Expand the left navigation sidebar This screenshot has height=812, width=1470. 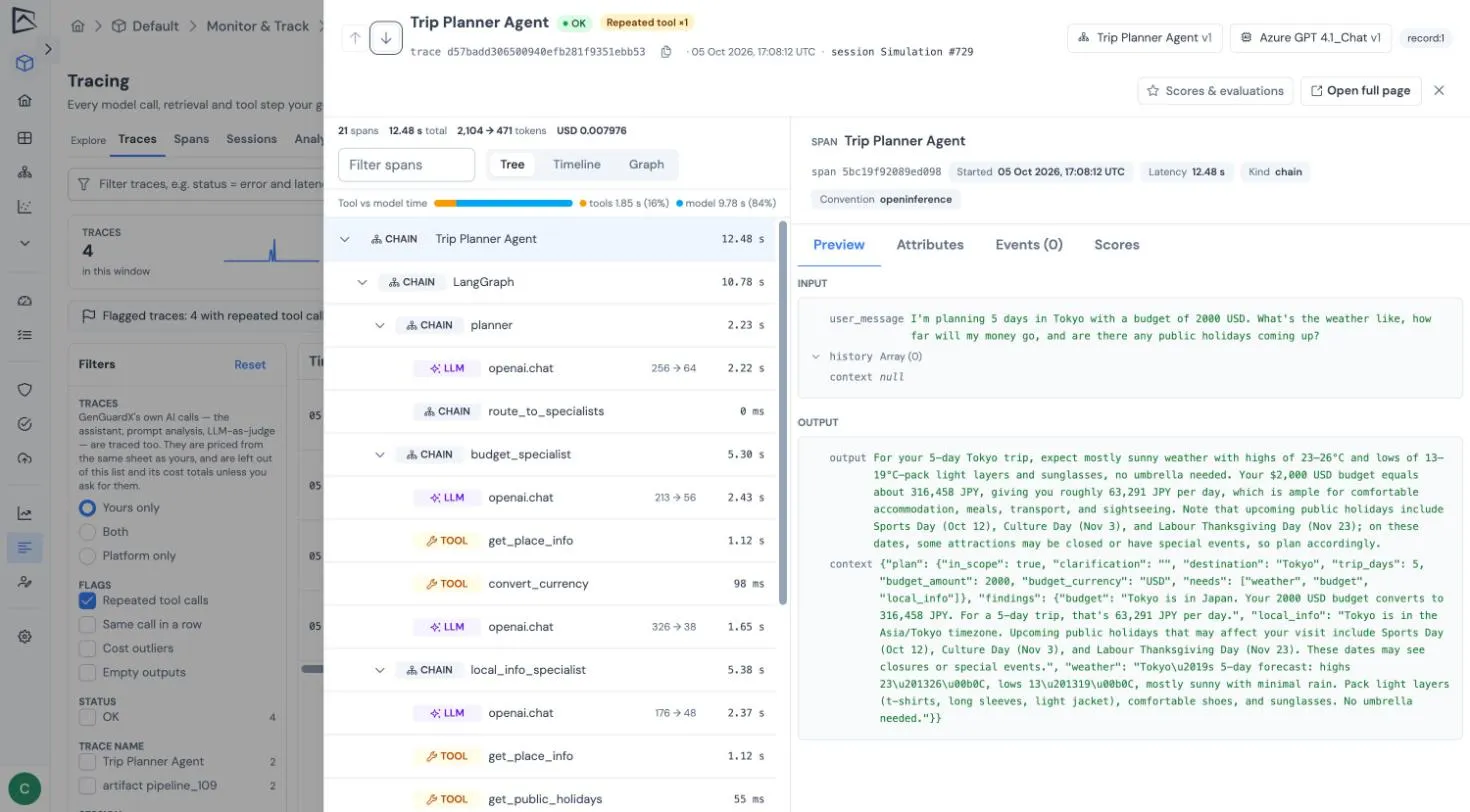click(x=48, y=49)
